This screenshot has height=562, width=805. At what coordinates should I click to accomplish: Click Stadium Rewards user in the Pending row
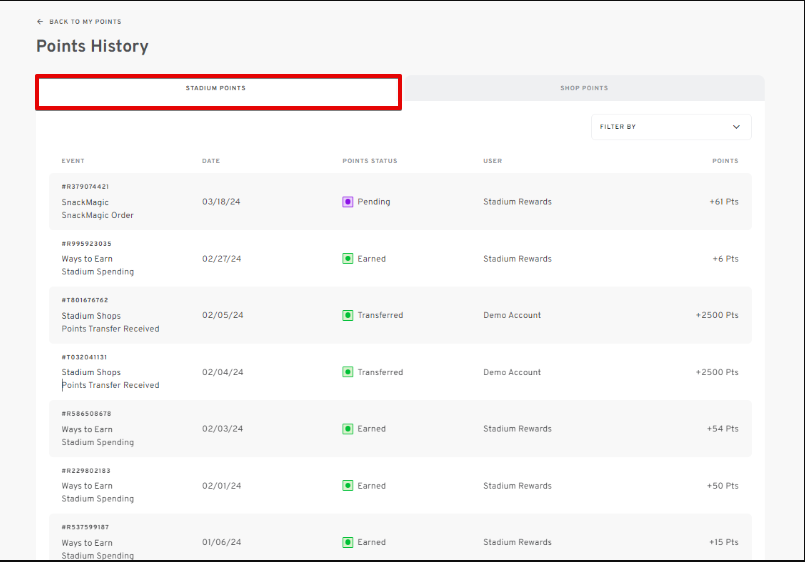(518, 202)
